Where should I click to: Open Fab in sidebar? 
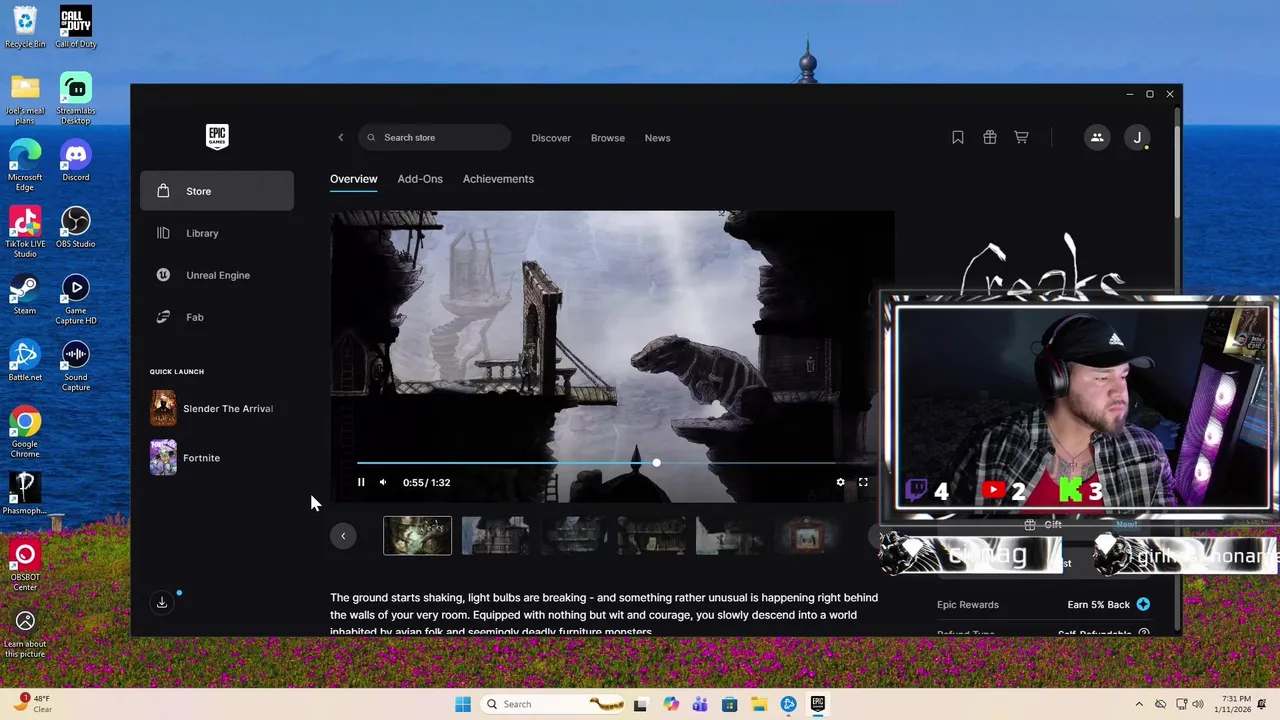point(217,317)
